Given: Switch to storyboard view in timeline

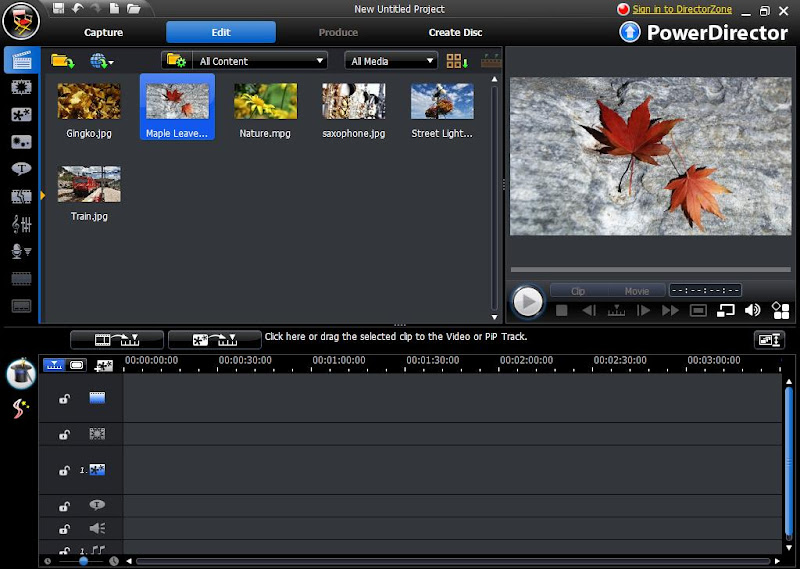Looking at the screenshot, I should tap(77, 364).
